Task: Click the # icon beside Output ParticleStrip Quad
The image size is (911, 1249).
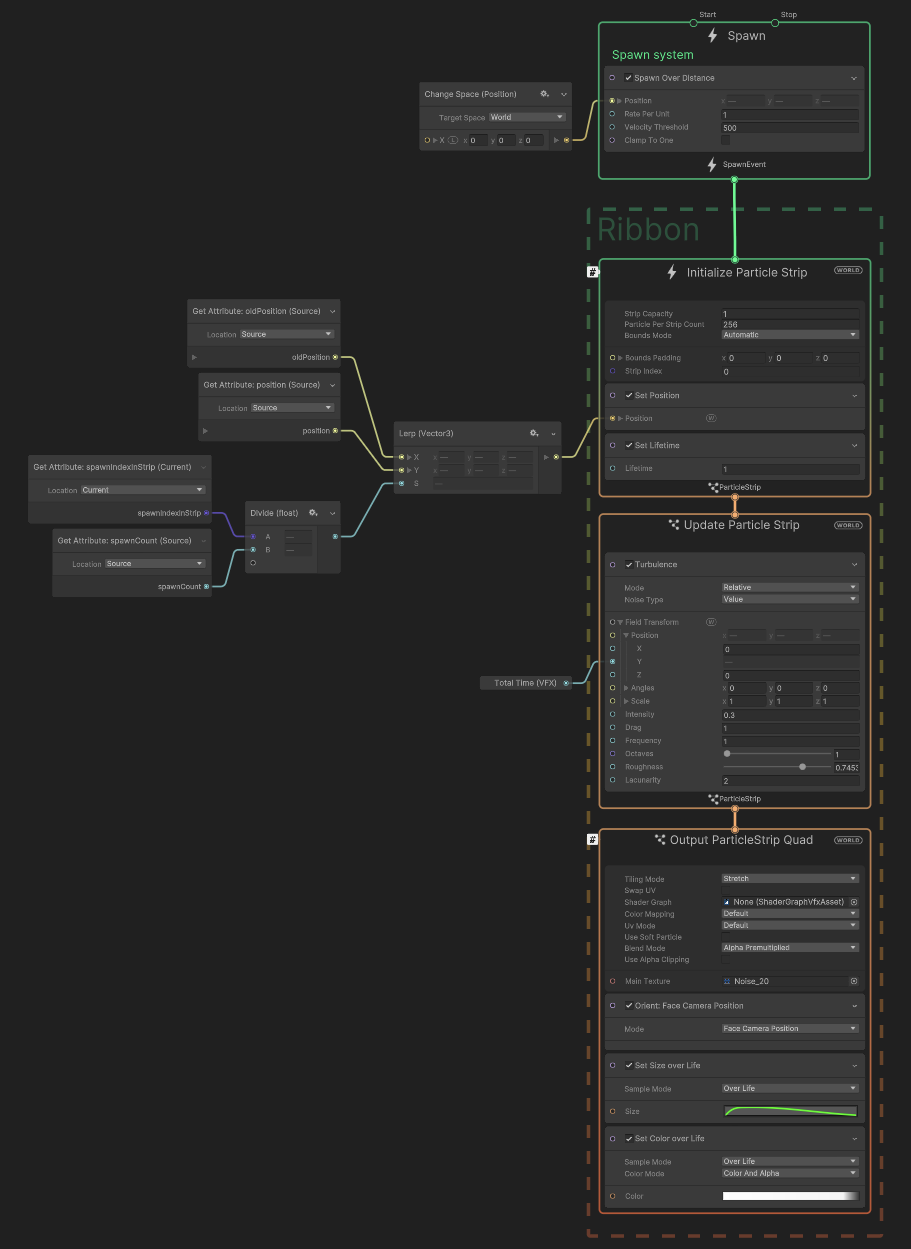Action: point(592,839)
